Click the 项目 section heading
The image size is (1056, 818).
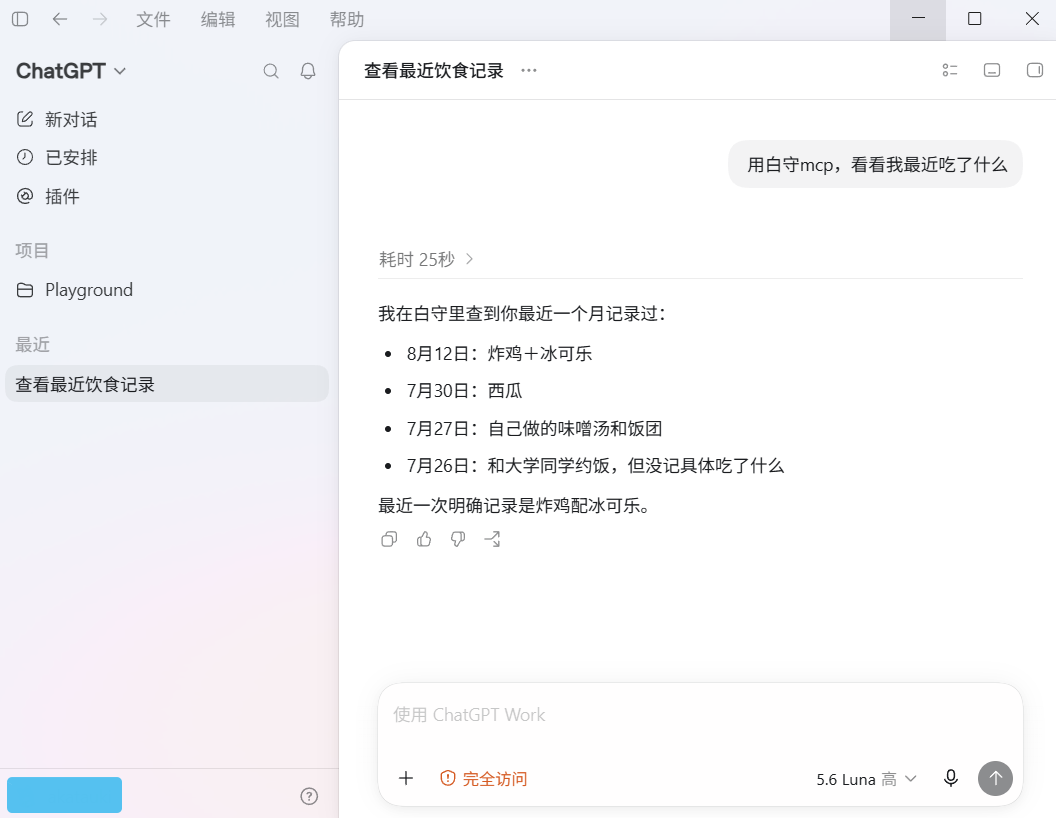(32, 250)
